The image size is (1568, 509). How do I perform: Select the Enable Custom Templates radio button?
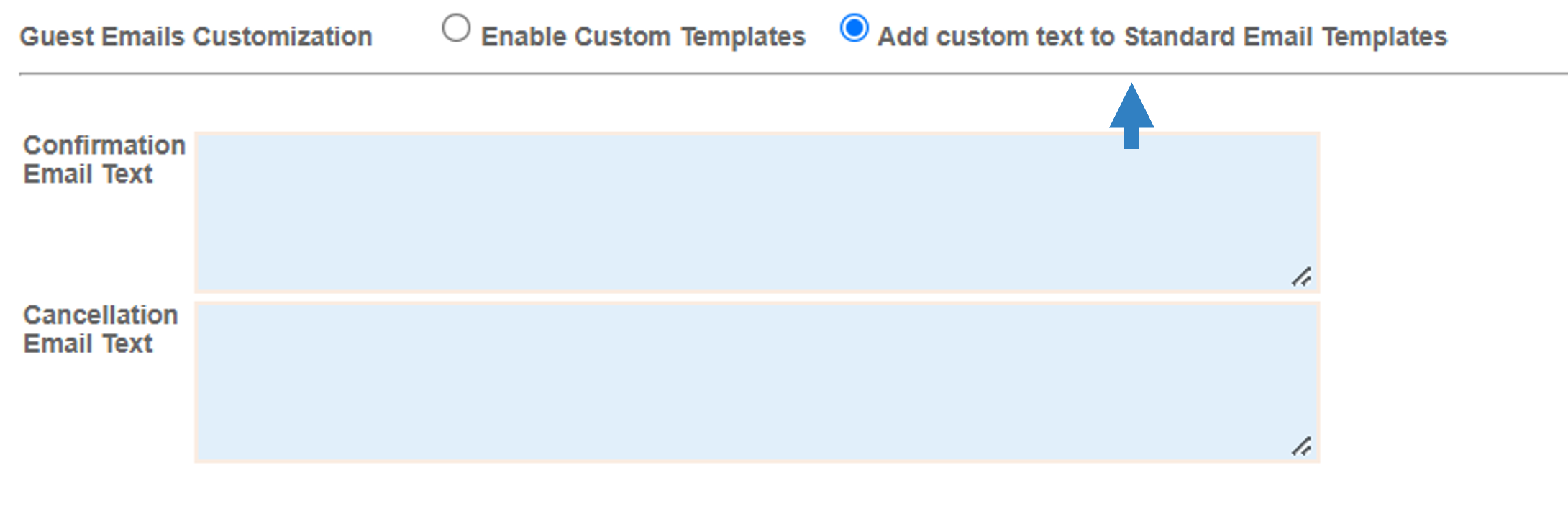pyautogui.click(x=456, y=30)
